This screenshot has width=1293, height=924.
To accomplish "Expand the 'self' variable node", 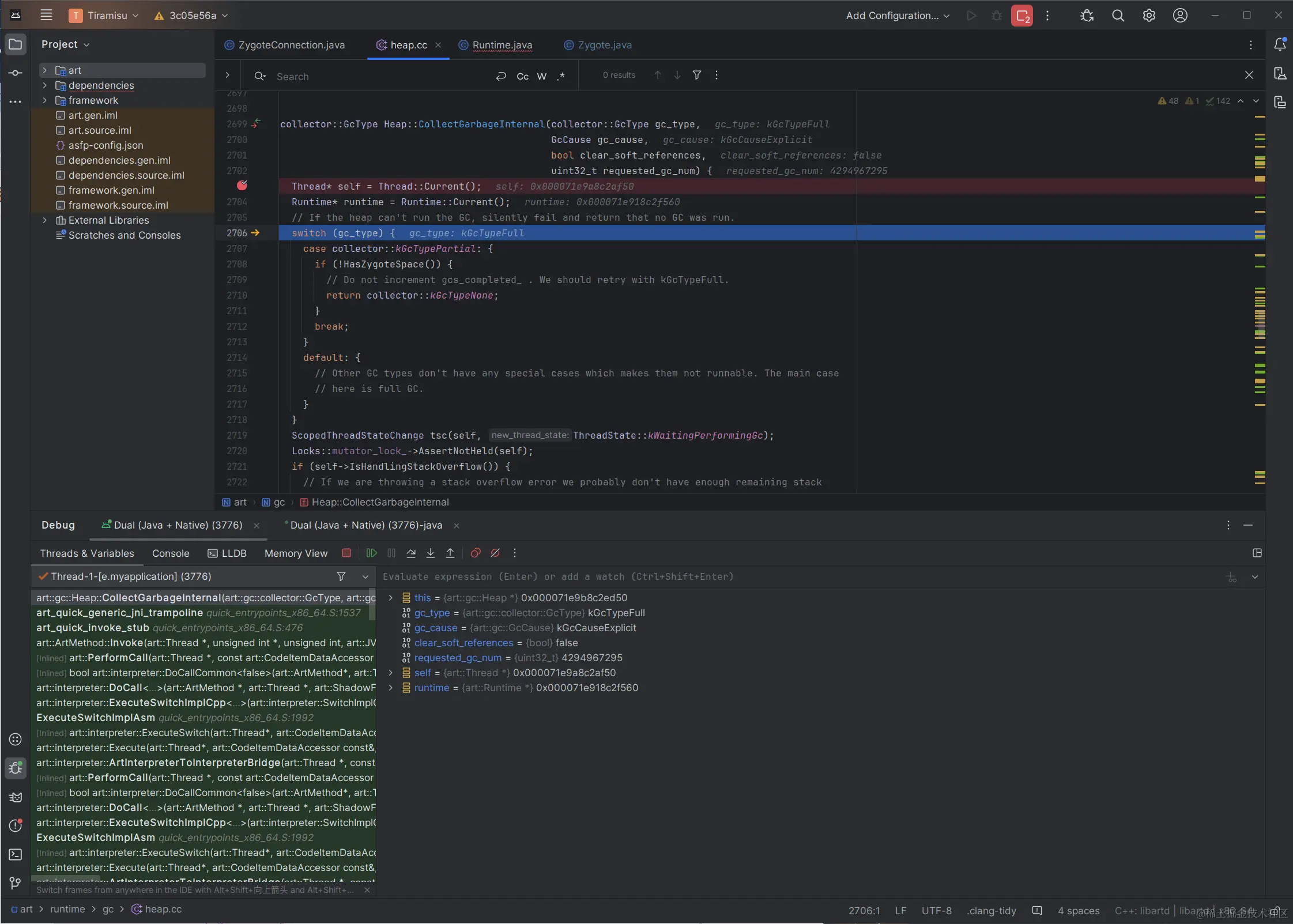I will coord(390,673).
